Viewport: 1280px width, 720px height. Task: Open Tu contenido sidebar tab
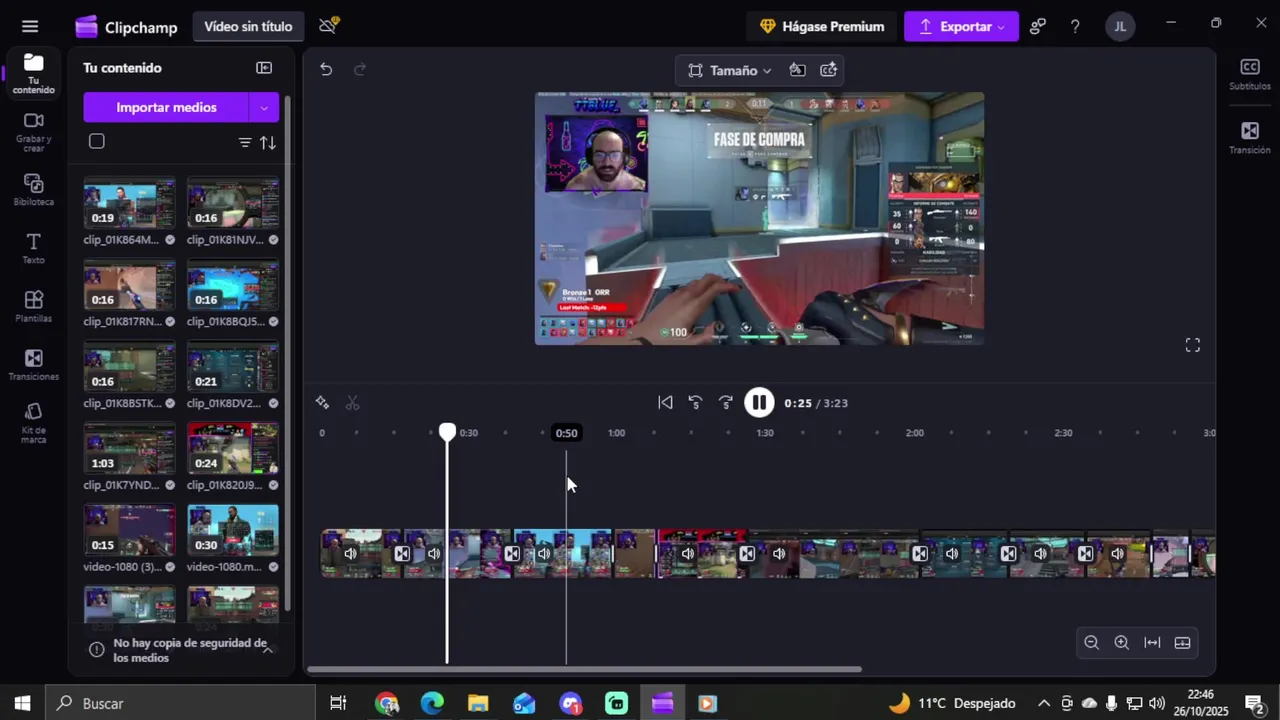[x=34, y=74]
